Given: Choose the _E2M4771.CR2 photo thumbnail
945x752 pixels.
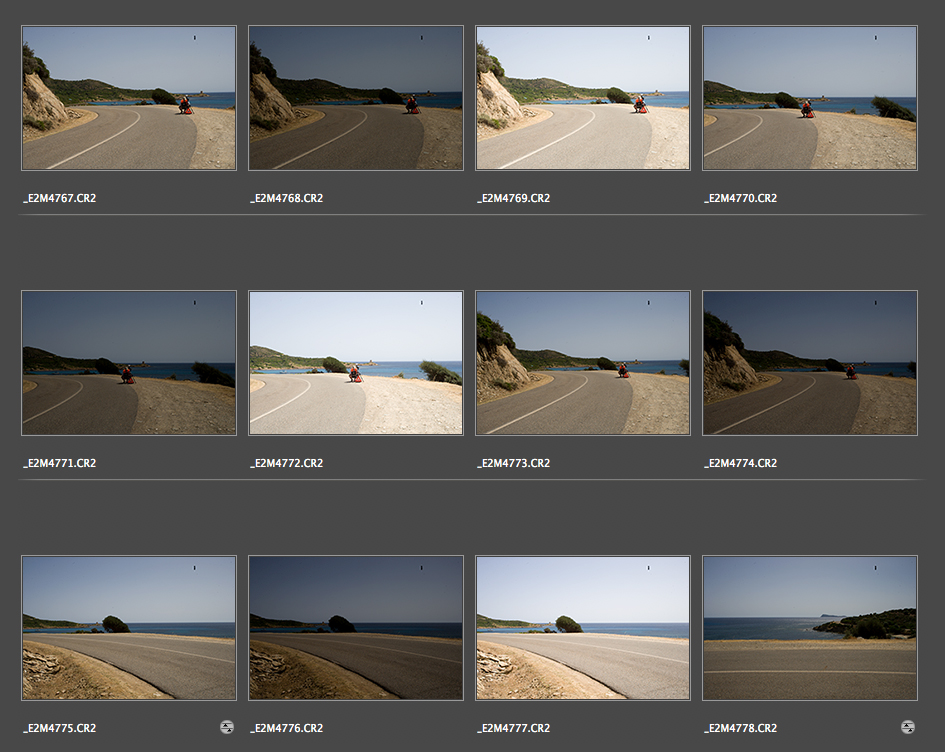Looking at the screenshot, I should [129, 363].
